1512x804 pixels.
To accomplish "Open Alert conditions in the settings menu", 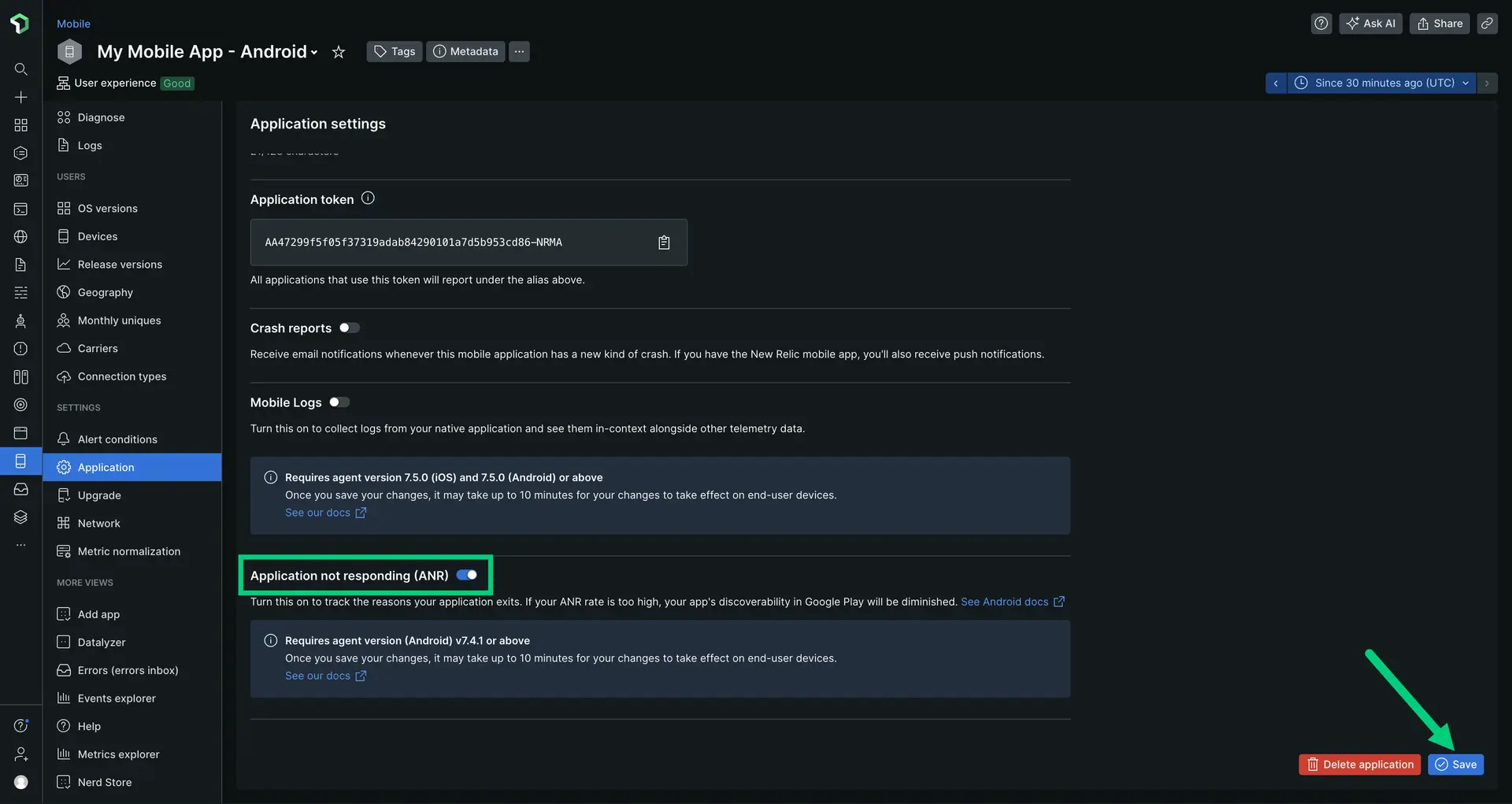I will pos(117,439).
